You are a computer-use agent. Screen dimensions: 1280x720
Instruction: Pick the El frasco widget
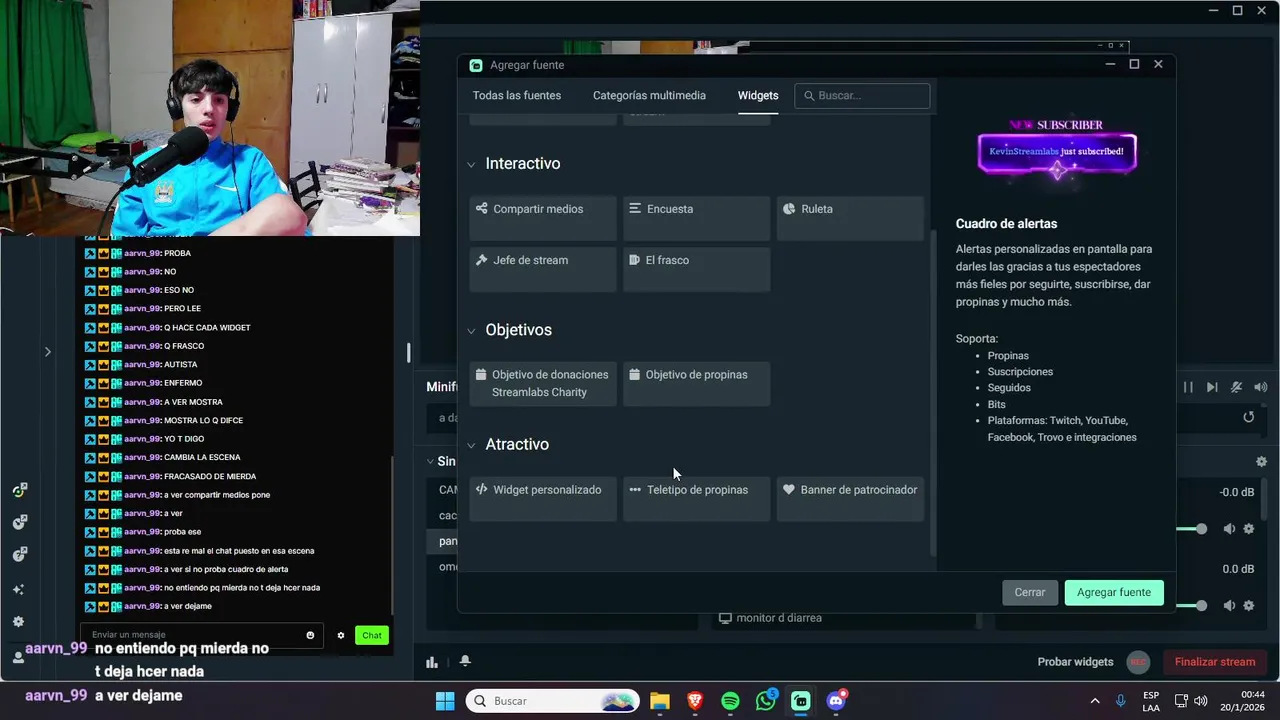[697, 268]
